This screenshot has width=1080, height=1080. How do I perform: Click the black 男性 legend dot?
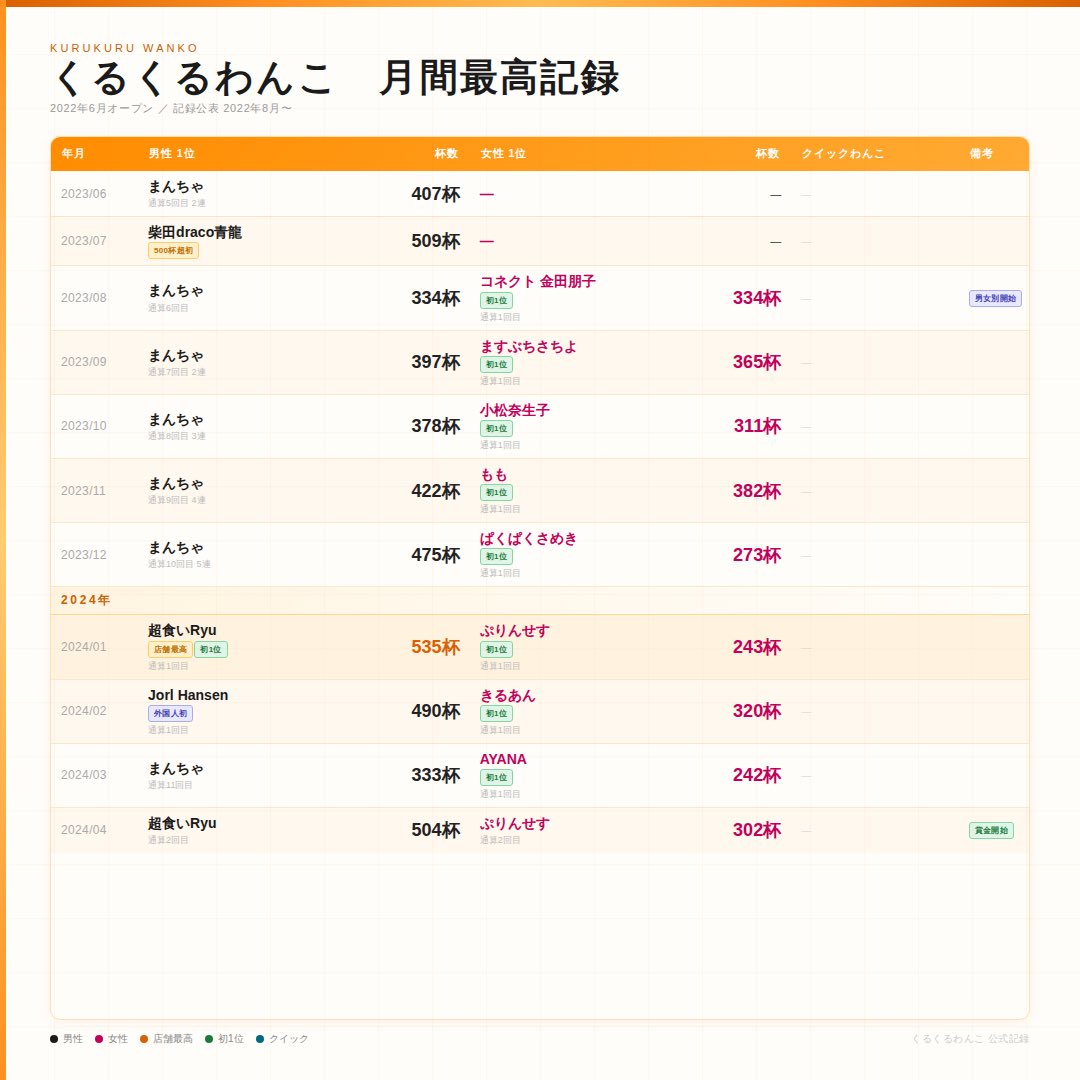(x=54, y=1038)
